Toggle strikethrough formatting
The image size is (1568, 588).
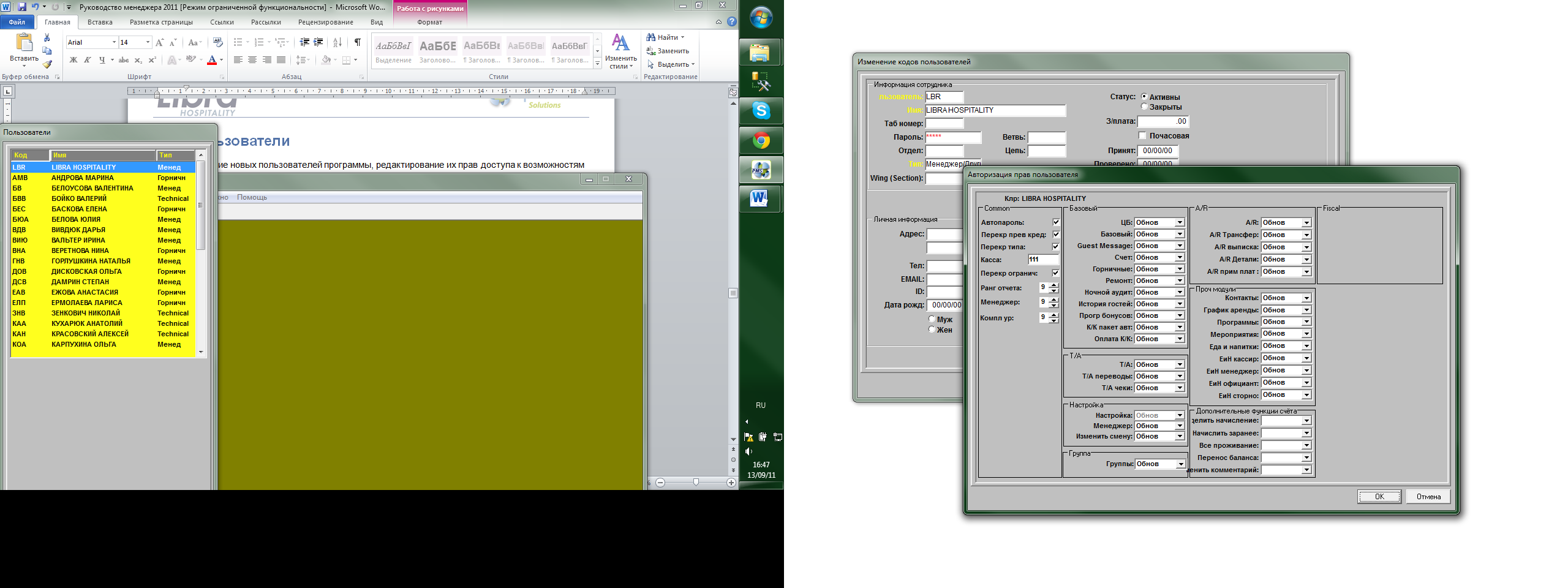124,60
